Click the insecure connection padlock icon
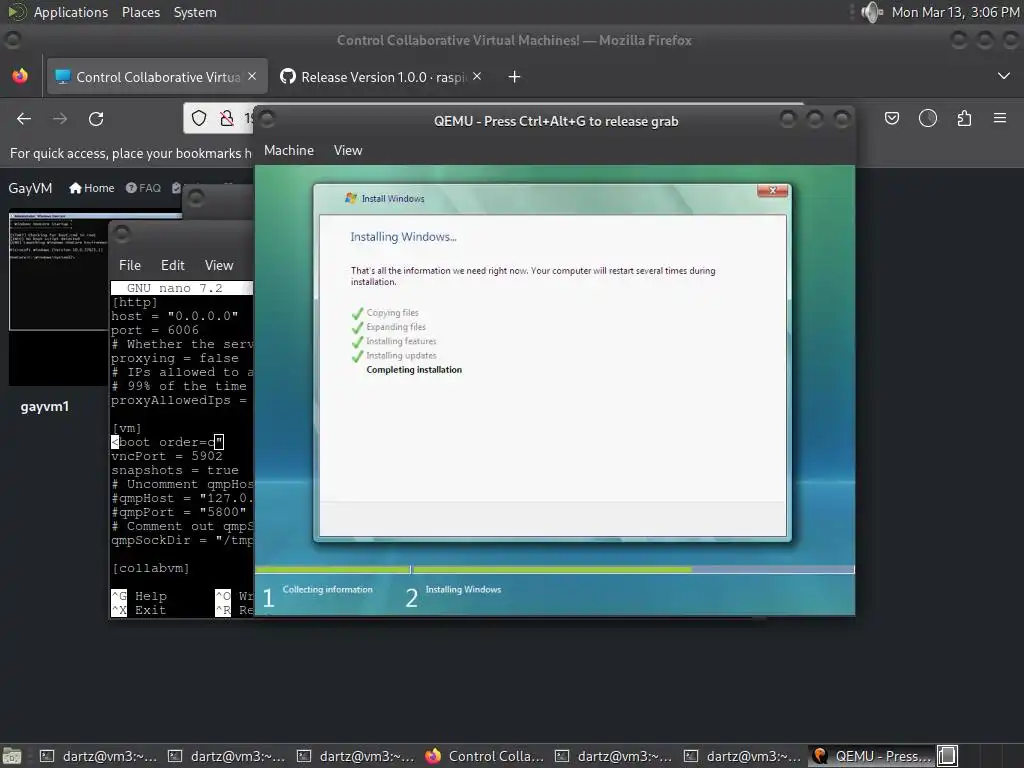1024x768 pixels. pyautogui.click(x=227, y=118)
